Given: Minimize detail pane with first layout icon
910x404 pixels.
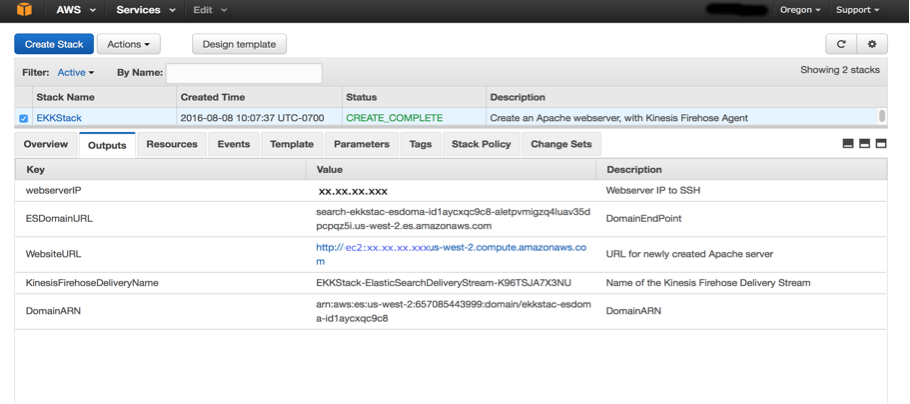Looking at the screenshot, I should tap(848, 143).
